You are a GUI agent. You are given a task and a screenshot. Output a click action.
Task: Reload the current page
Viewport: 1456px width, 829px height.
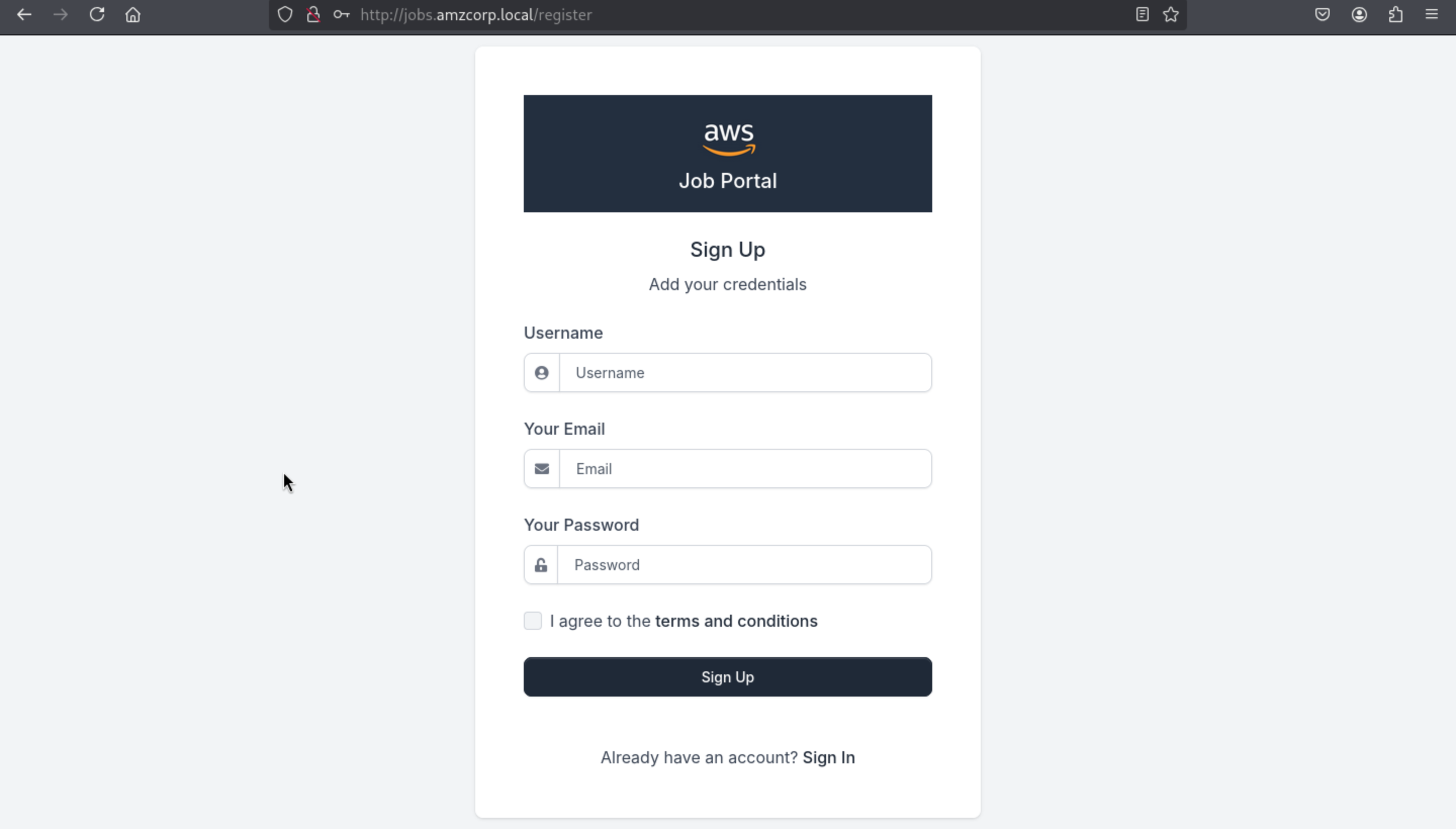tap(97, 15)
